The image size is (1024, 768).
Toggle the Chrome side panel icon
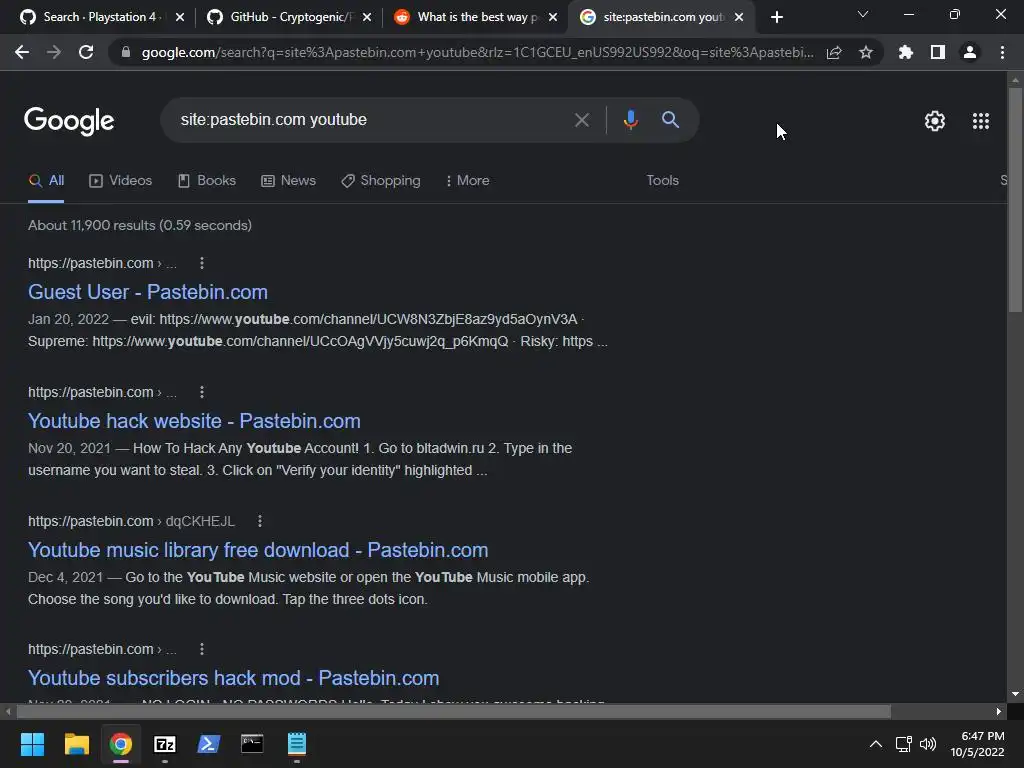coord(938,52)
